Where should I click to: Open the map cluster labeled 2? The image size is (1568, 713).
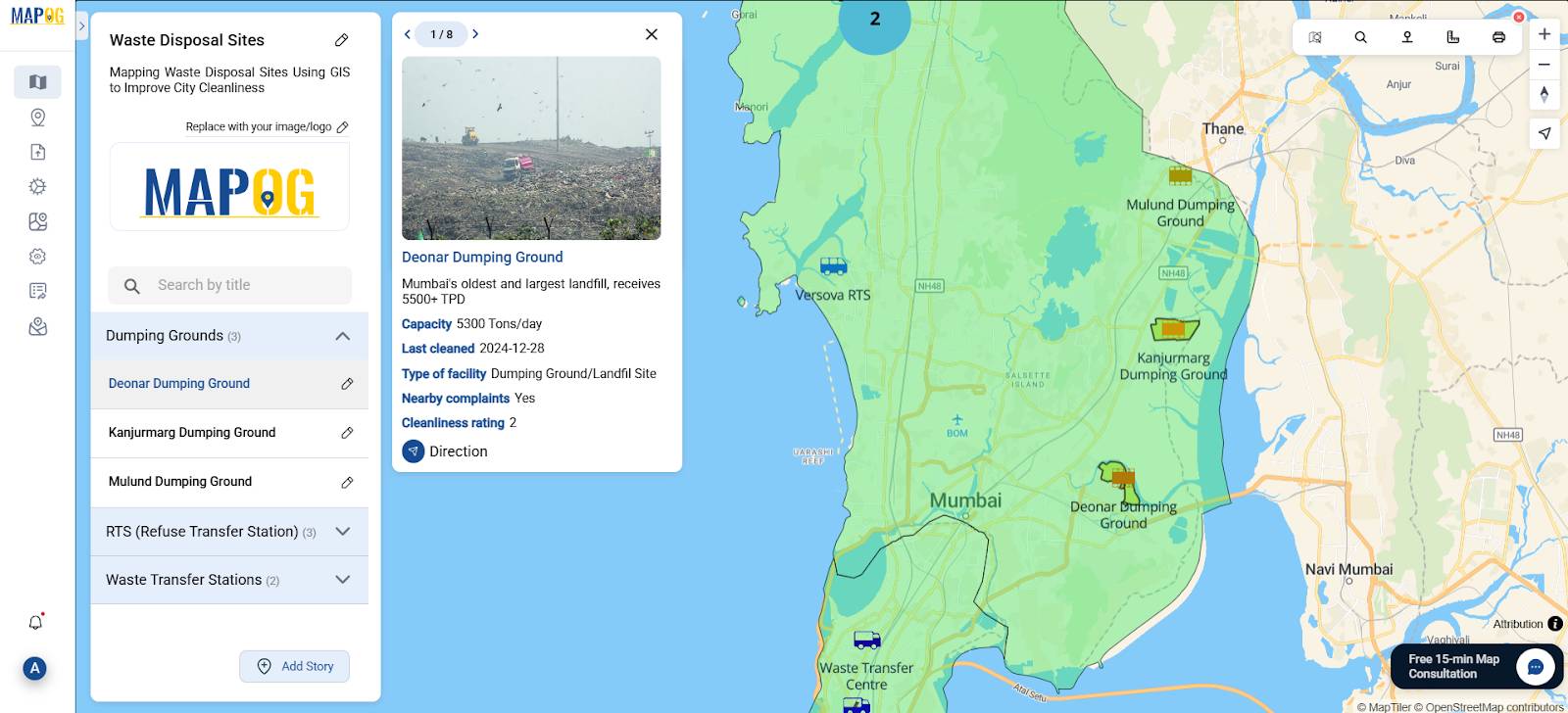pos(875,19)
